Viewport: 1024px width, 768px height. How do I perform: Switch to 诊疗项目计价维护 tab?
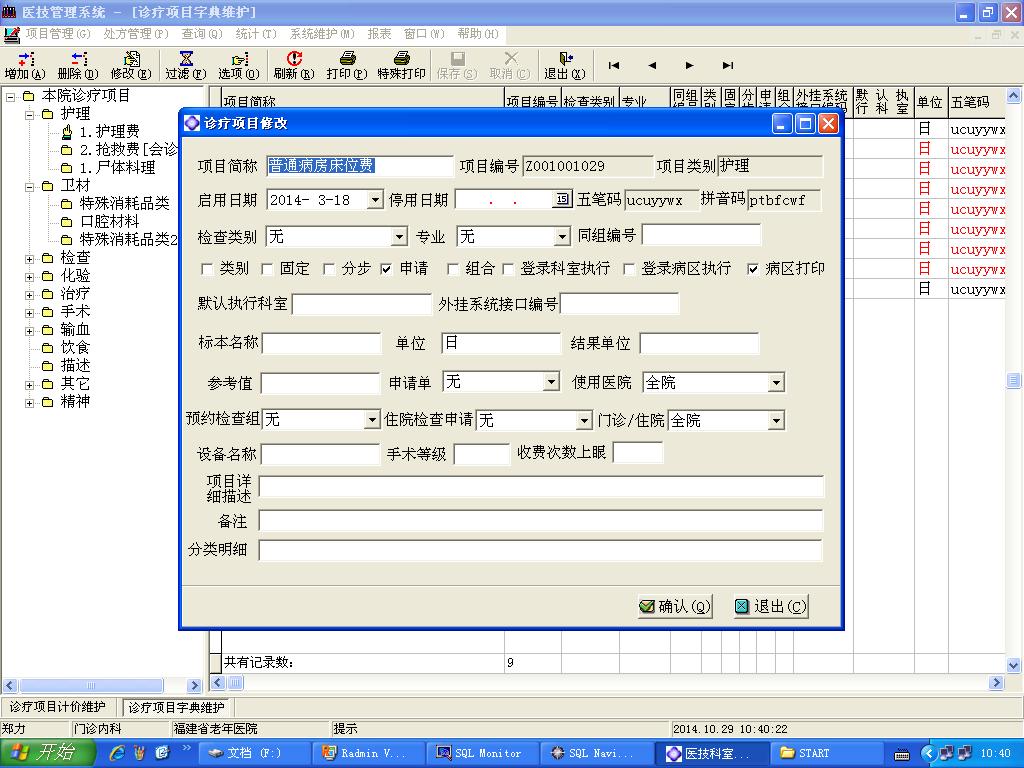(x=58, y=707)
